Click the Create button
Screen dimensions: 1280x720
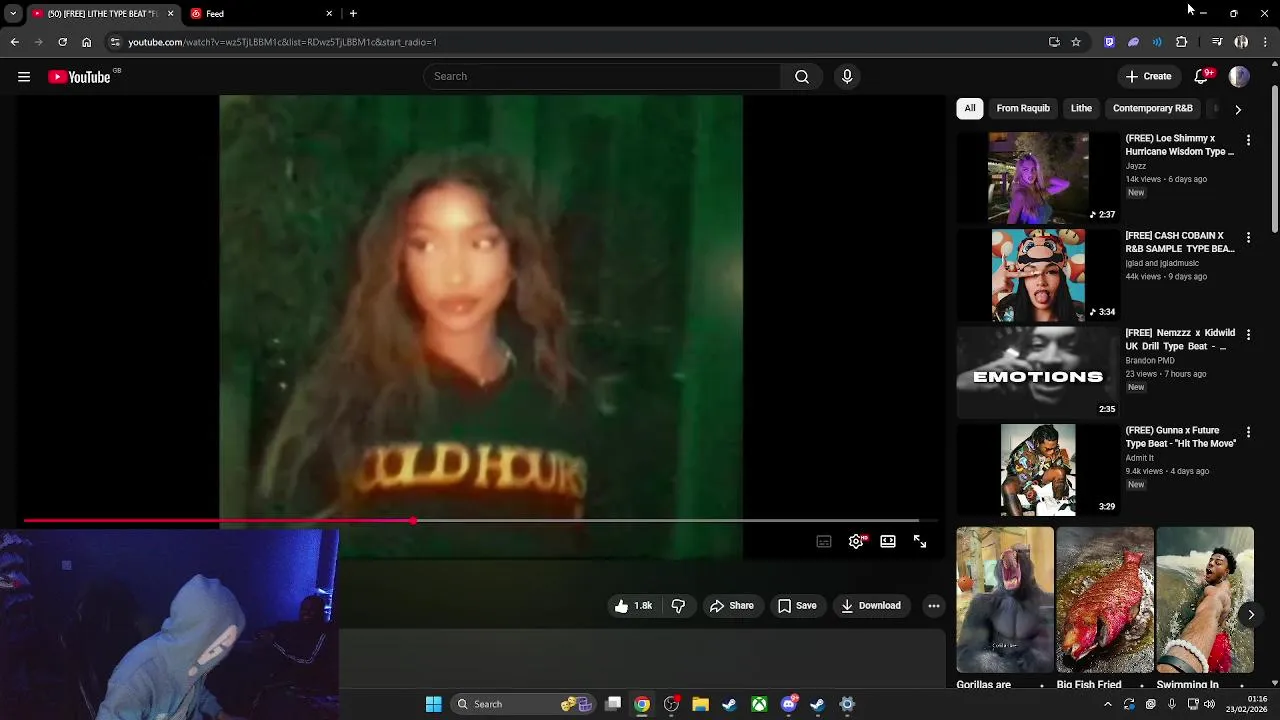(x=1148, y=77)
